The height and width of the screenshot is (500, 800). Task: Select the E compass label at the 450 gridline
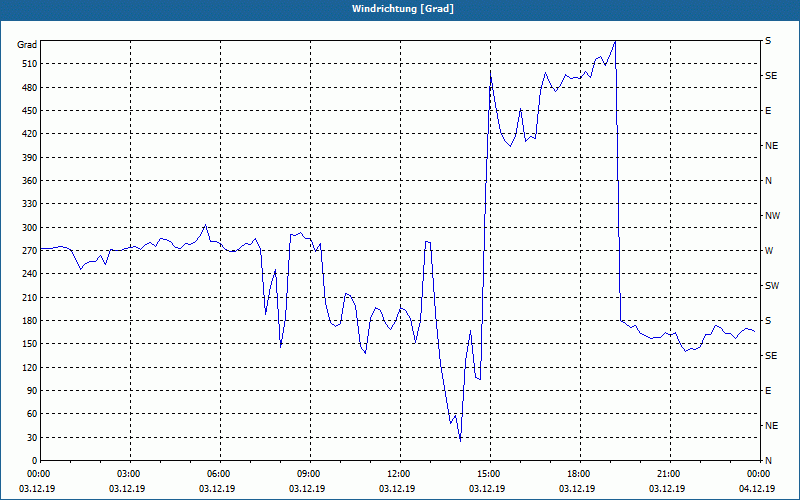point(768,111)
